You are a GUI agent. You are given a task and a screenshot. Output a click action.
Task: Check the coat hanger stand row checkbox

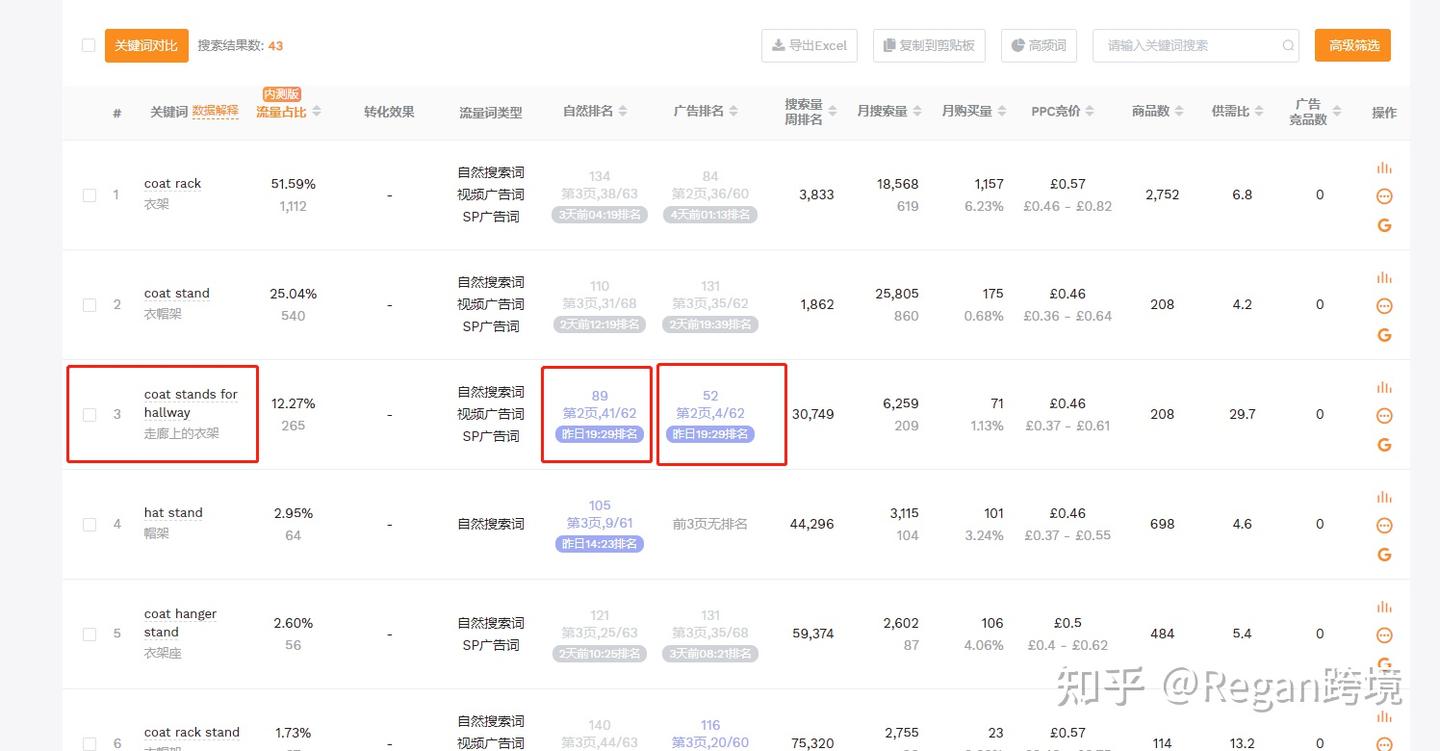click(89, 634)
